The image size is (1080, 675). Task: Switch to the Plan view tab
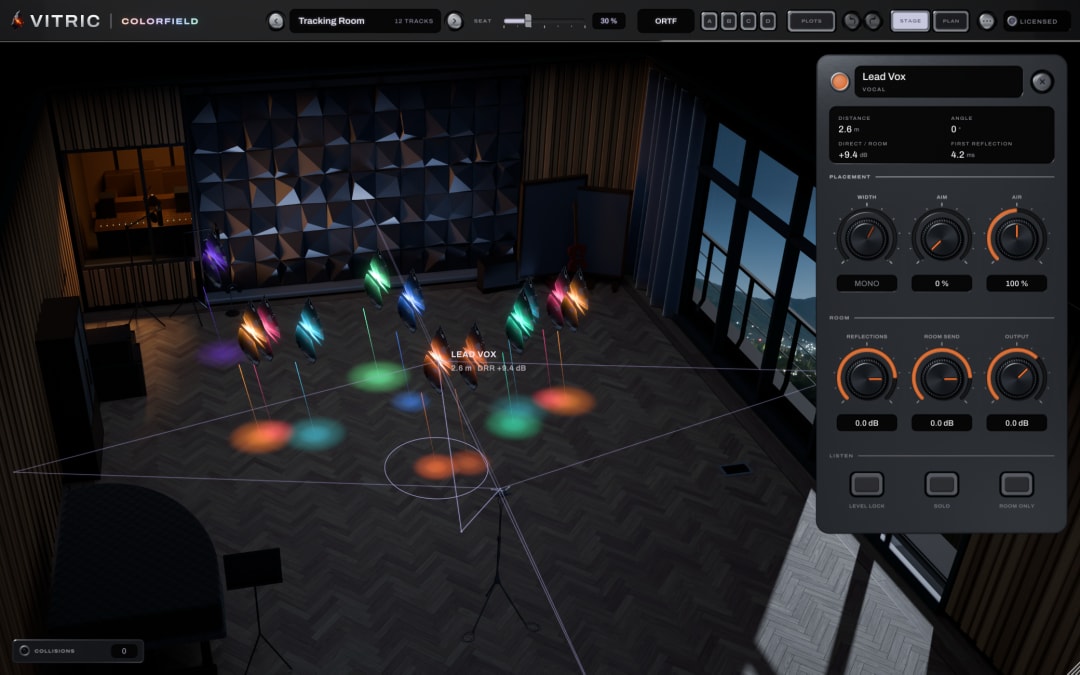[x=951, y=21]
